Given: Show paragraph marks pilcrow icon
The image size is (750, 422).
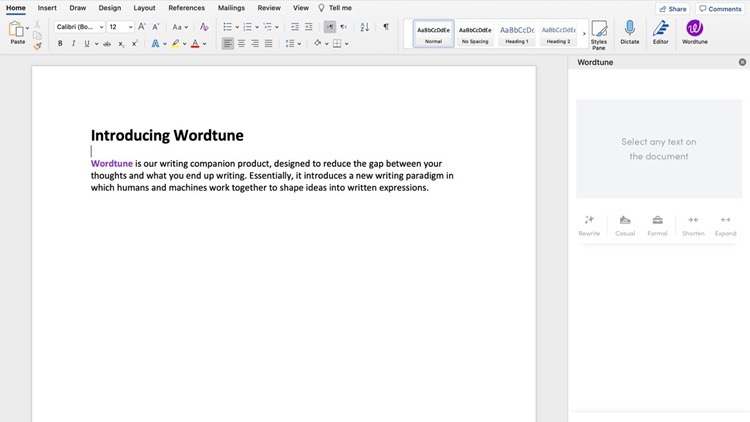Looking at the screenshot, I should 386,27.
